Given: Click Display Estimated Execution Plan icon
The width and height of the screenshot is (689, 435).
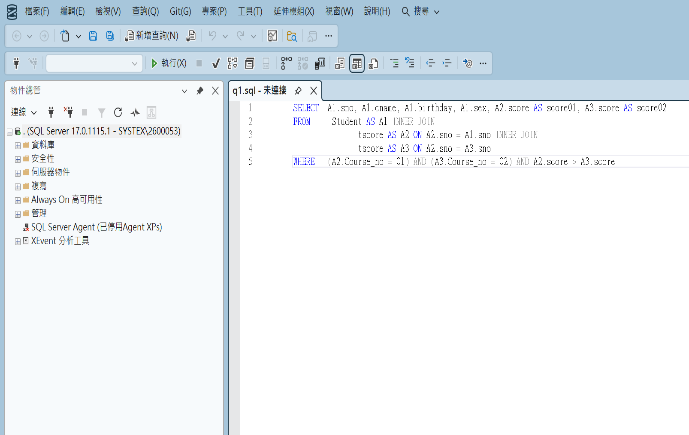Looking at the screenshot, I should tap(232, 64).
